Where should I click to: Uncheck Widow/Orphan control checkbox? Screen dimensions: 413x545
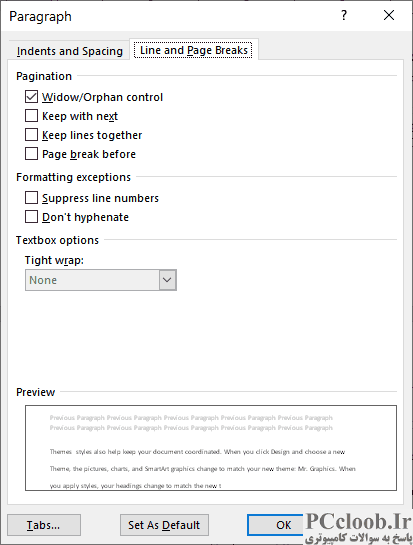pyautogui.click(x=31, y=97)
